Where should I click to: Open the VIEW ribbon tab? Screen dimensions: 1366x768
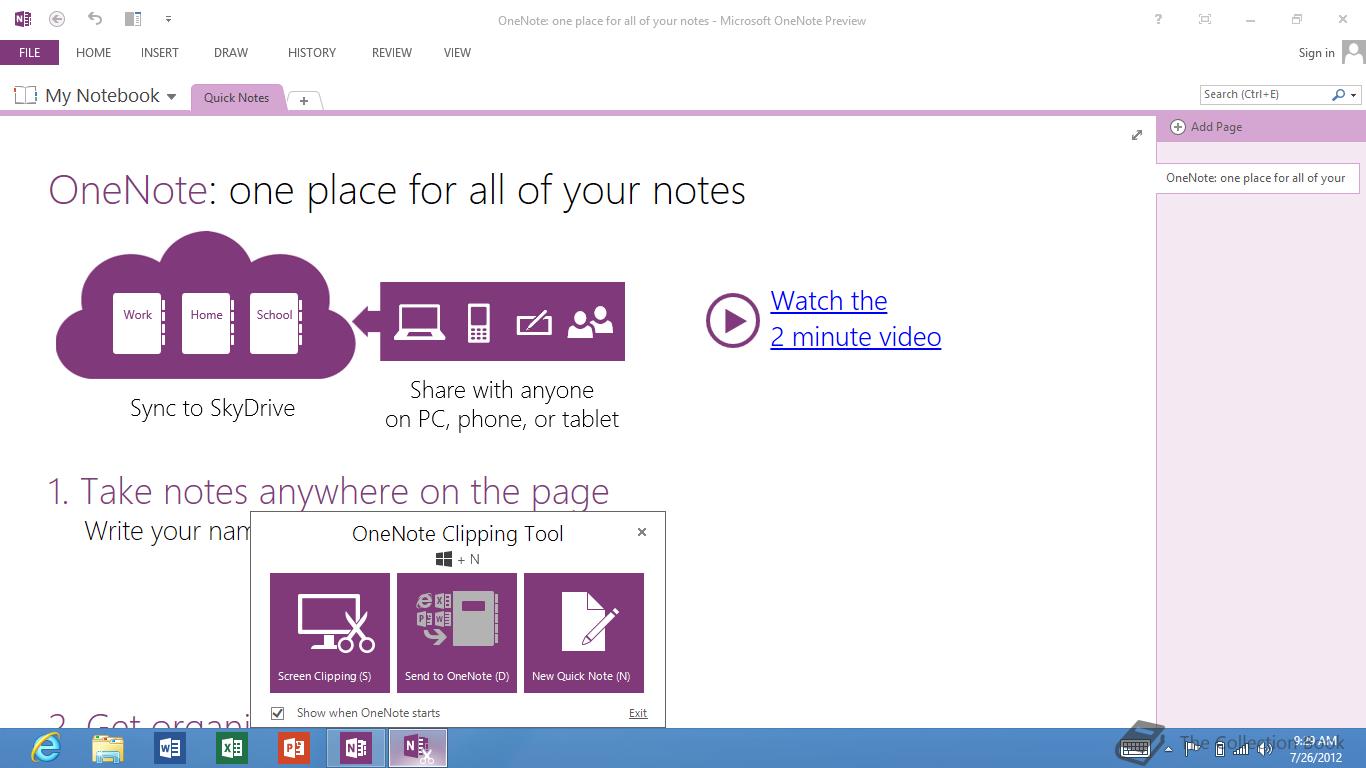point(457,53)
